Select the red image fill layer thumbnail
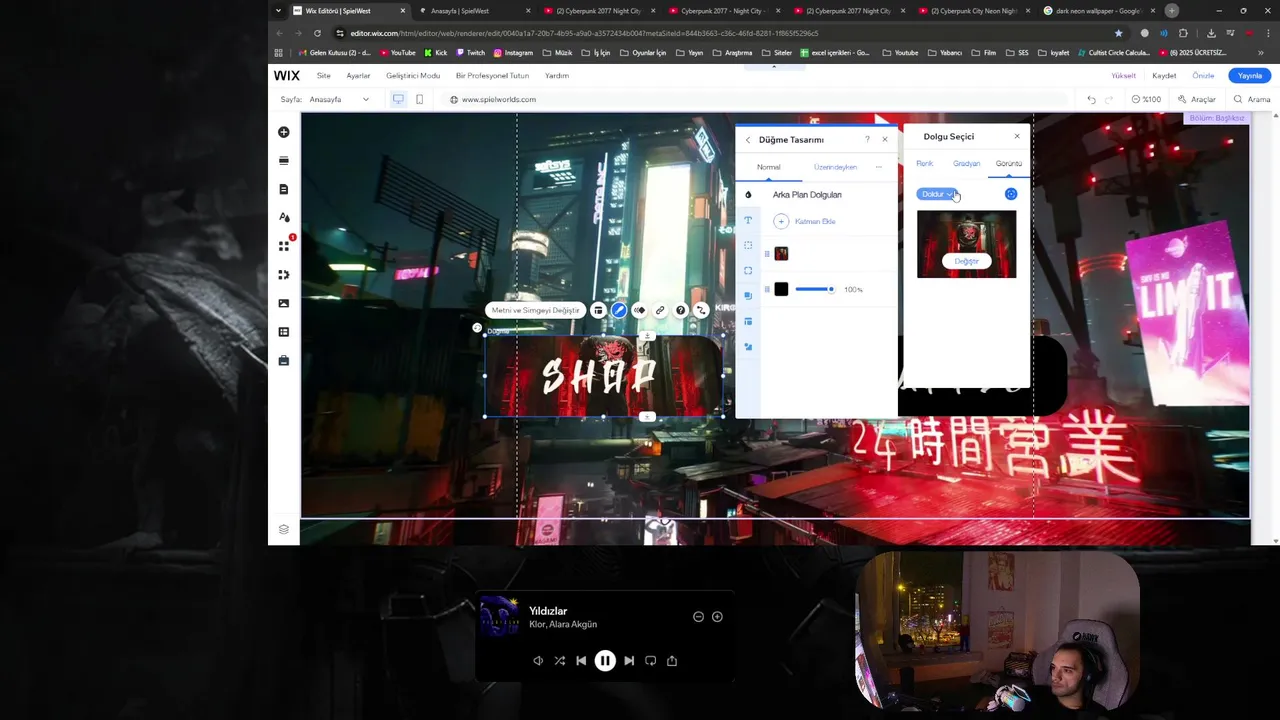This screenshot has width=1280, height=720. point(781,254)
